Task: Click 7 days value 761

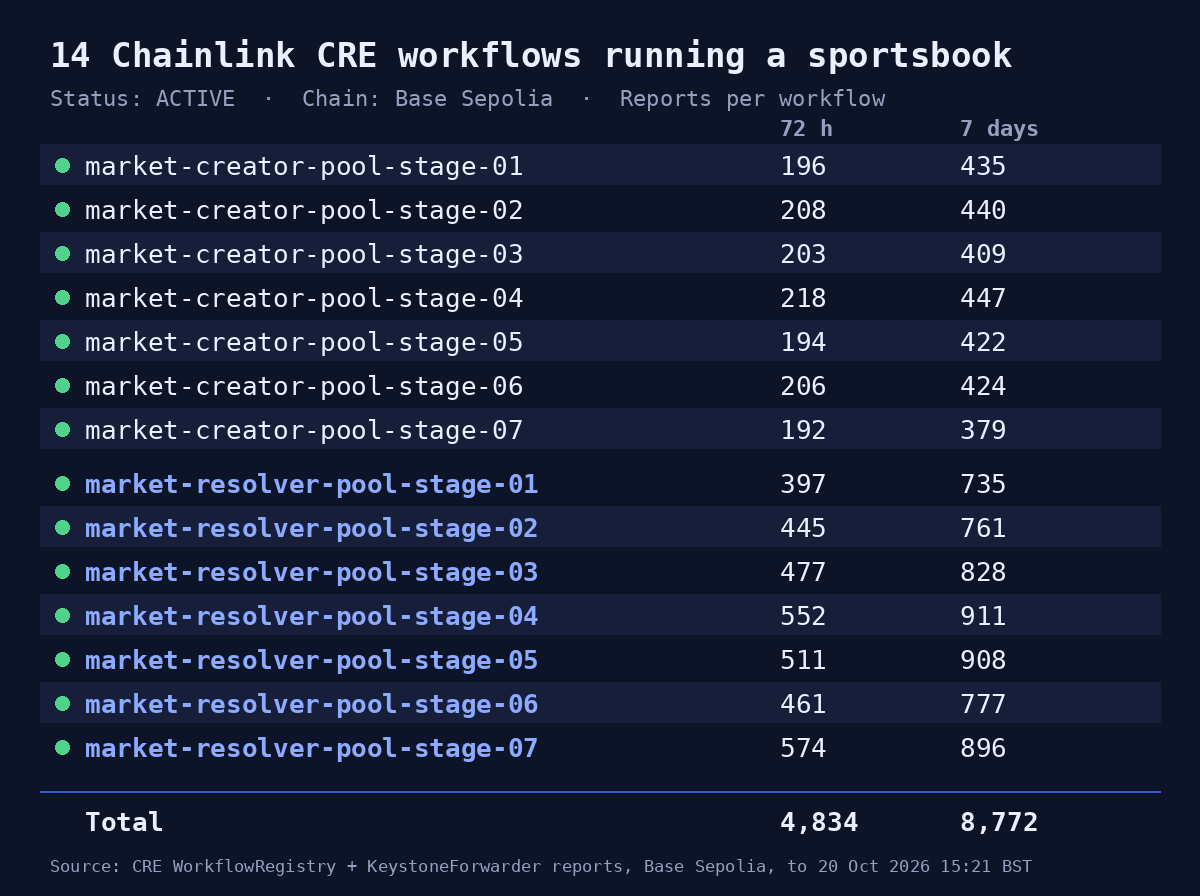Action: point(983,529)
